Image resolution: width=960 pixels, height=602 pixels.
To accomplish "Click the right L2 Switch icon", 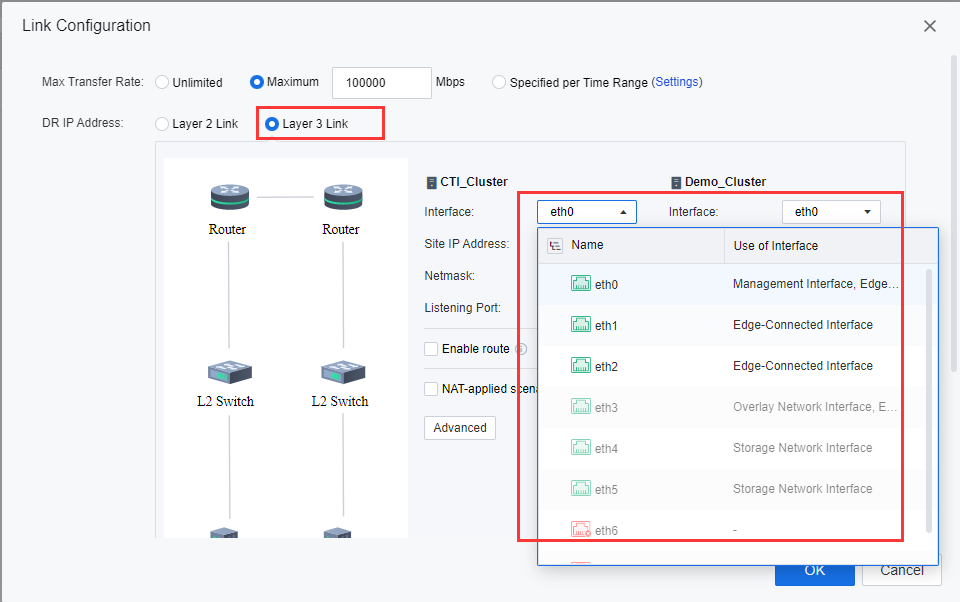I will (341, 372).
